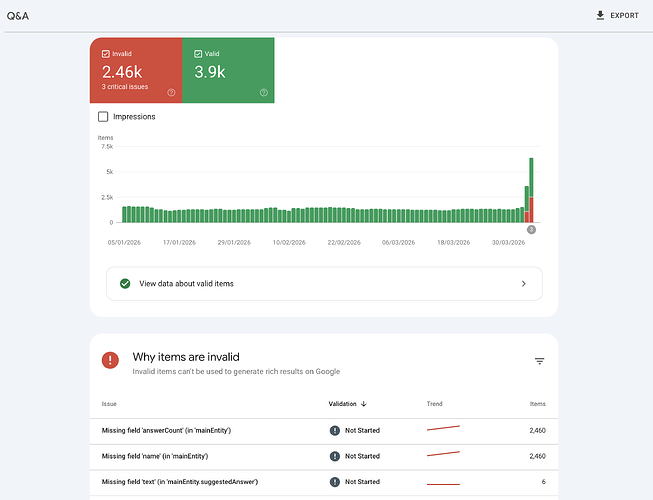Image resolution: width=653 pixels, height=500 pixels.
Task: Click the EXPORT button
Action: (617, 15)
